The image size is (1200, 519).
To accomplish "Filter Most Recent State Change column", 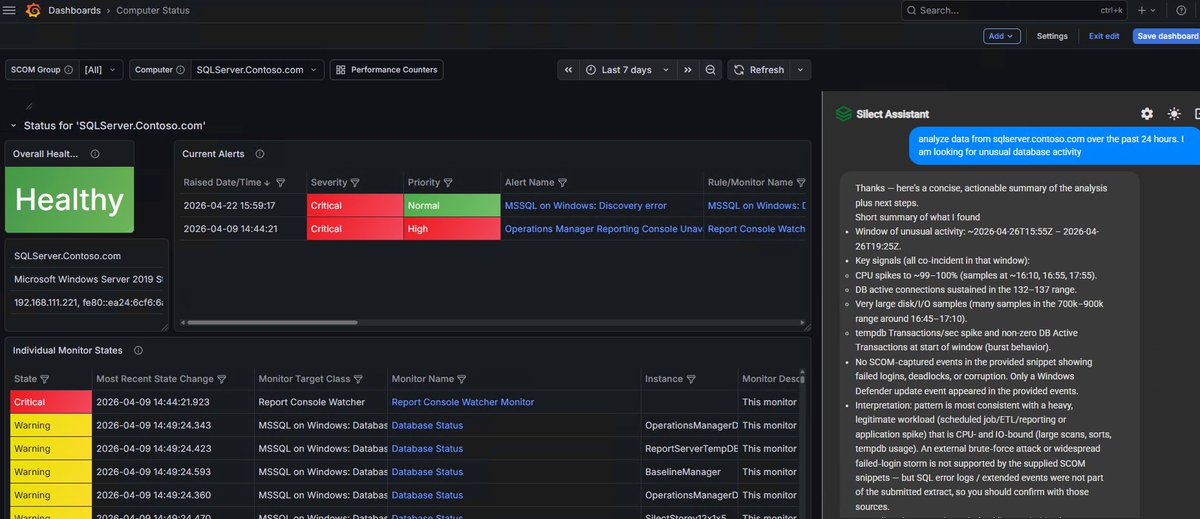I will click(x=222, y=379).
